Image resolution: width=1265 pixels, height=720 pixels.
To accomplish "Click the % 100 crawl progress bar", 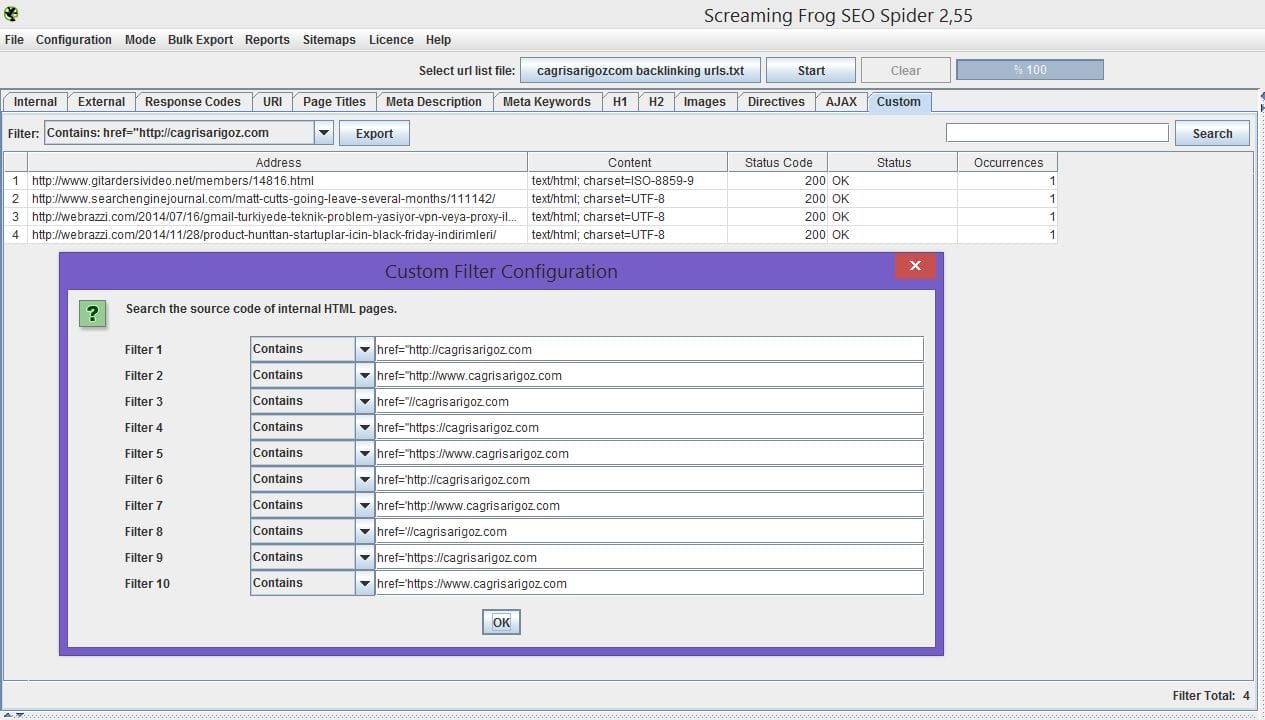I will pos(1029,70).
